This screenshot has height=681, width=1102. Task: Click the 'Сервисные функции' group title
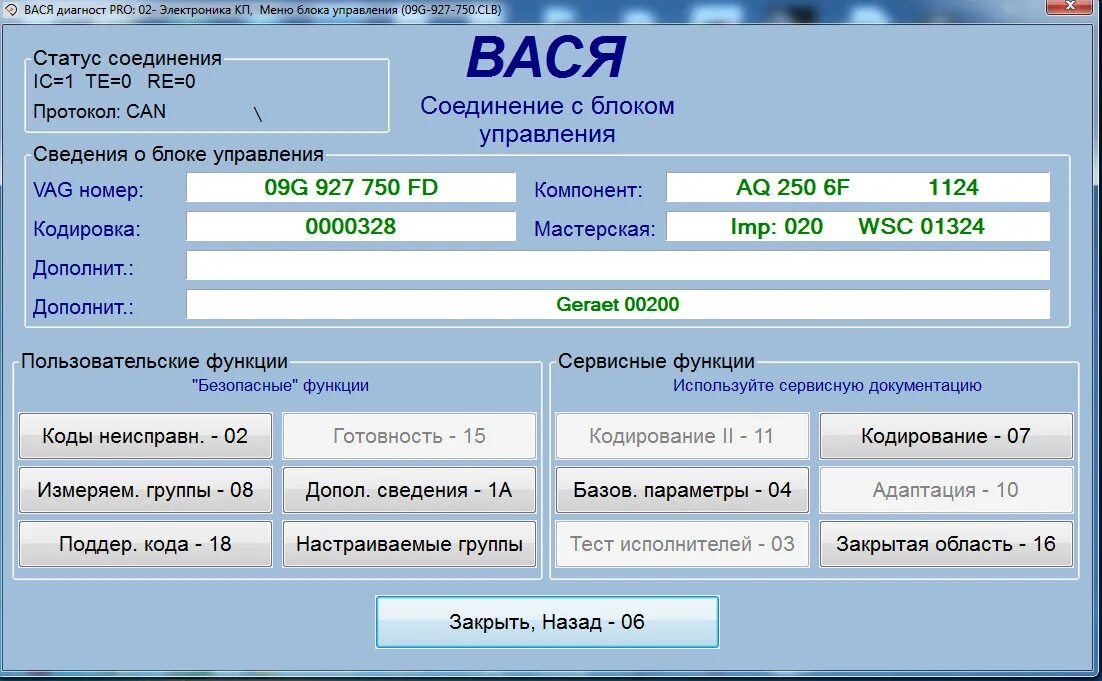pos(656,361)
